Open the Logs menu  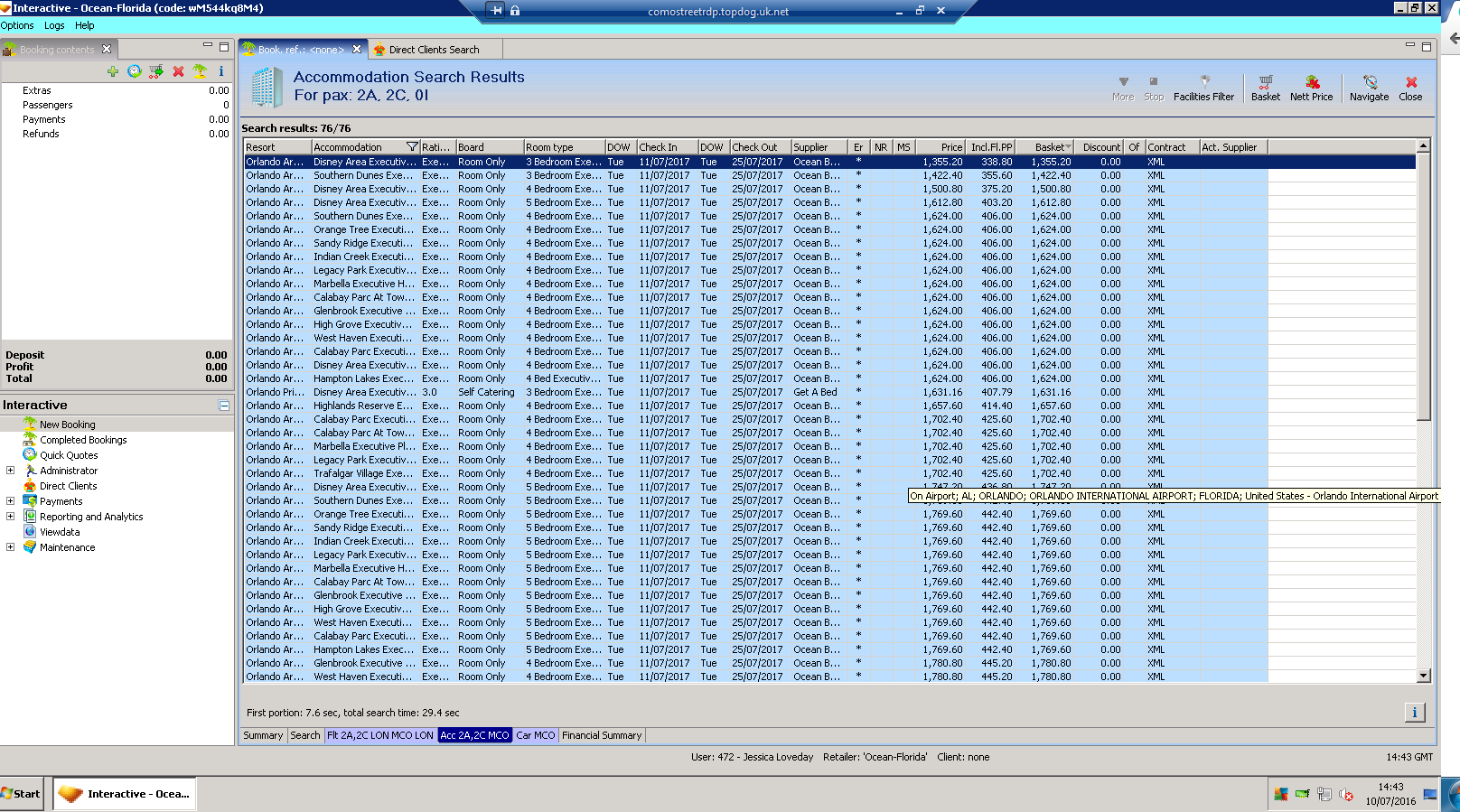coord(54,25)
